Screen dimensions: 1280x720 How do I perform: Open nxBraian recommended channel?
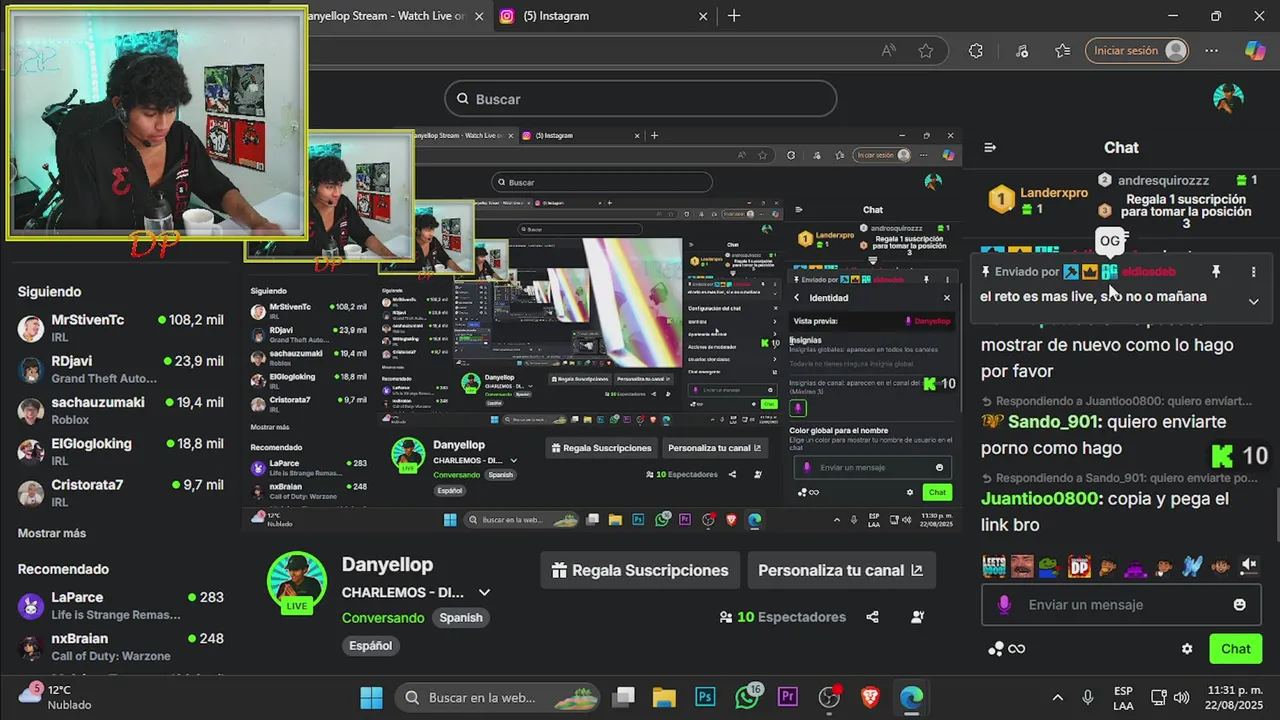pyautogui.click(x=120, y=646)
